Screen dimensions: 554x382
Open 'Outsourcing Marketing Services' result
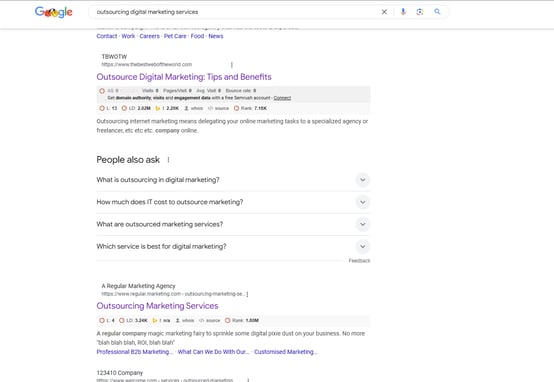pos(157,306)
